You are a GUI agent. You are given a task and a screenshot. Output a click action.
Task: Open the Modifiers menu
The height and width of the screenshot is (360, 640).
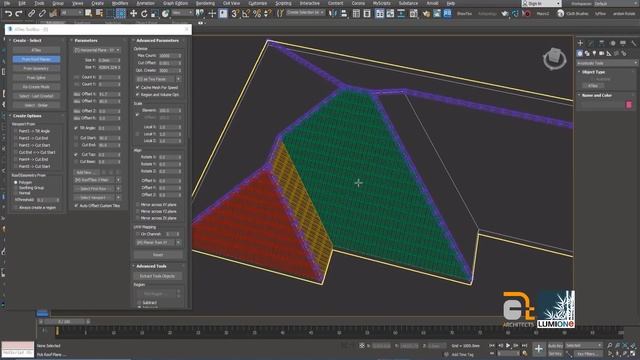[120, 3]
